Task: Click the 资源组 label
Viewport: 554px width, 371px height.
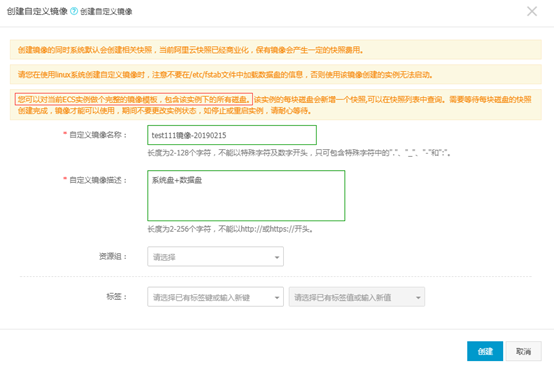Action: click(x=112, y=256)
